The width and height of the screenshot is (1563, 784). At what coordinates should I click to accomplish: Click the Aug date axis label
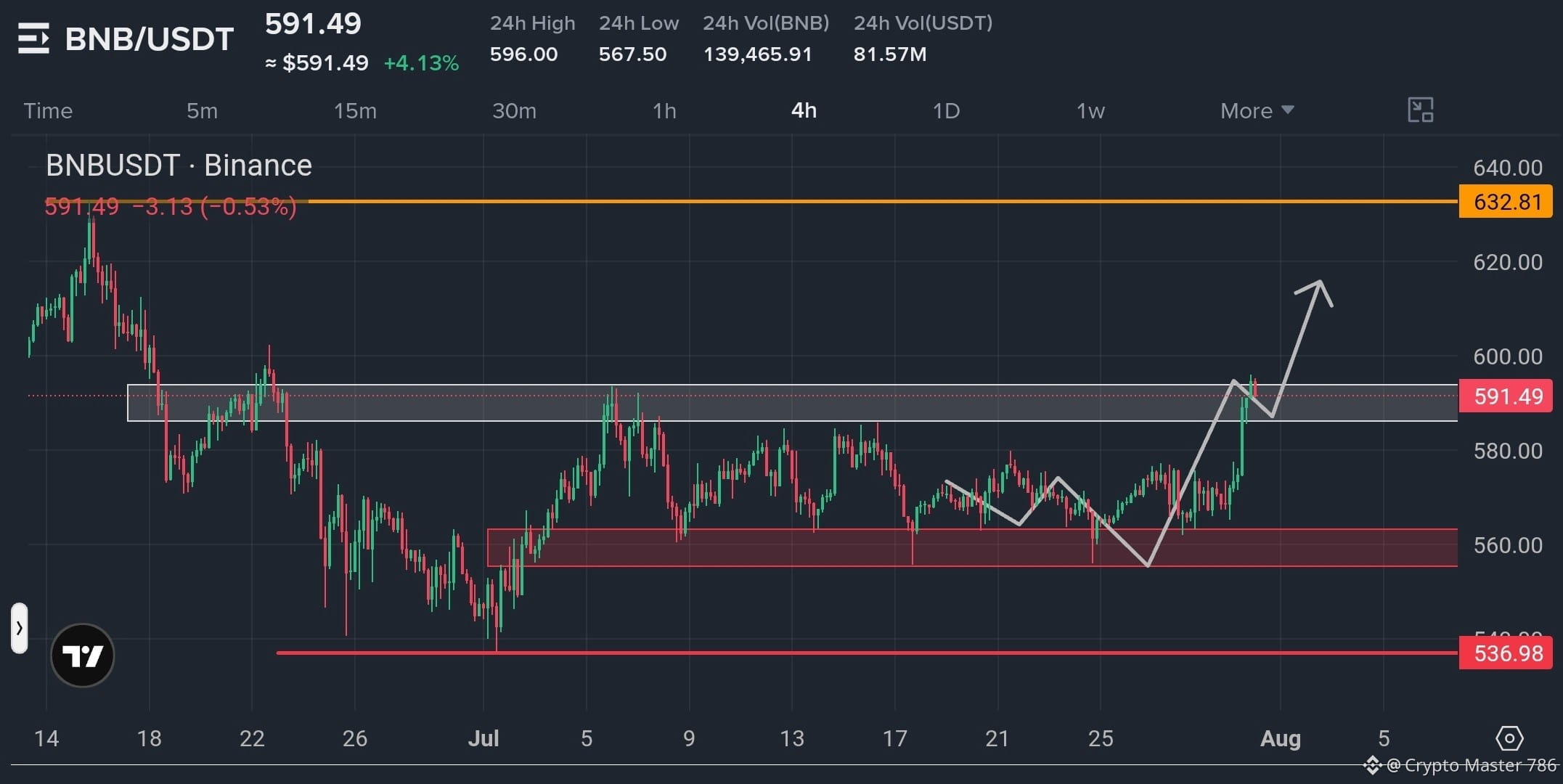tap(1281, 739)
